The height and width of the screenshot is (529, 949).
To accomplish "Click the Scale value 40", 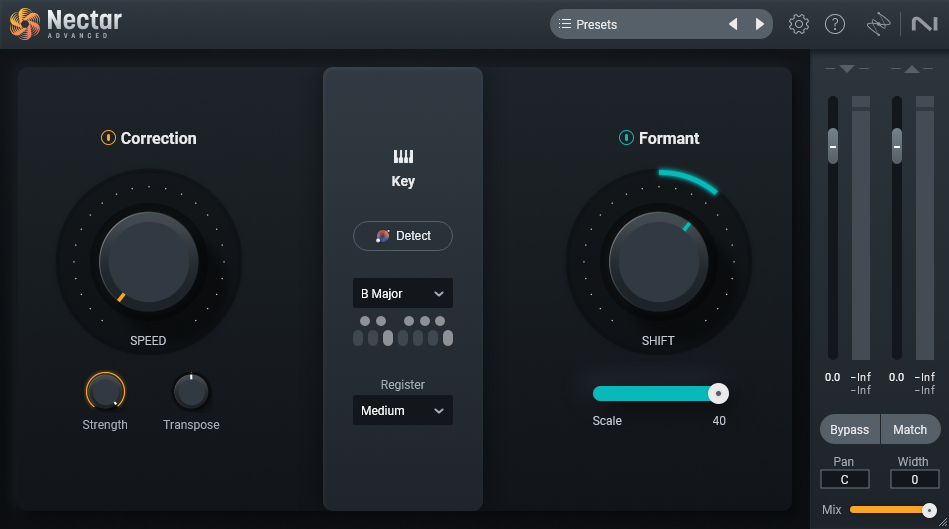I will 719,421.
